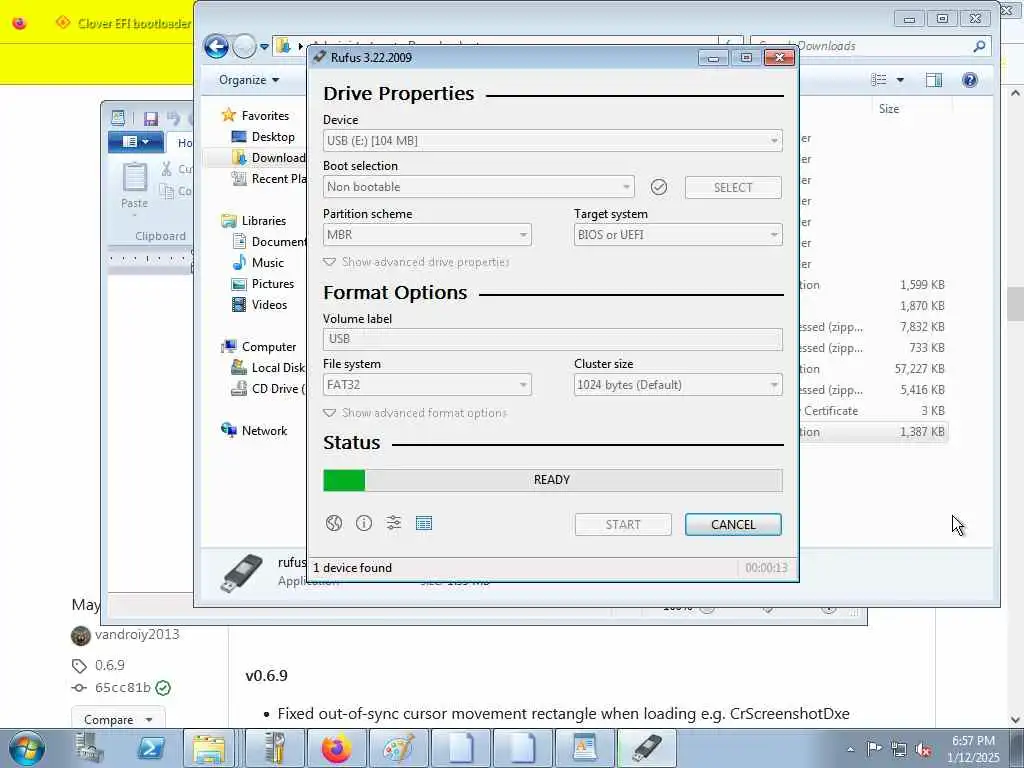The image size is (1024, 768).
Task: Select the file sized 57,227 KB
Action: (872, 369)
